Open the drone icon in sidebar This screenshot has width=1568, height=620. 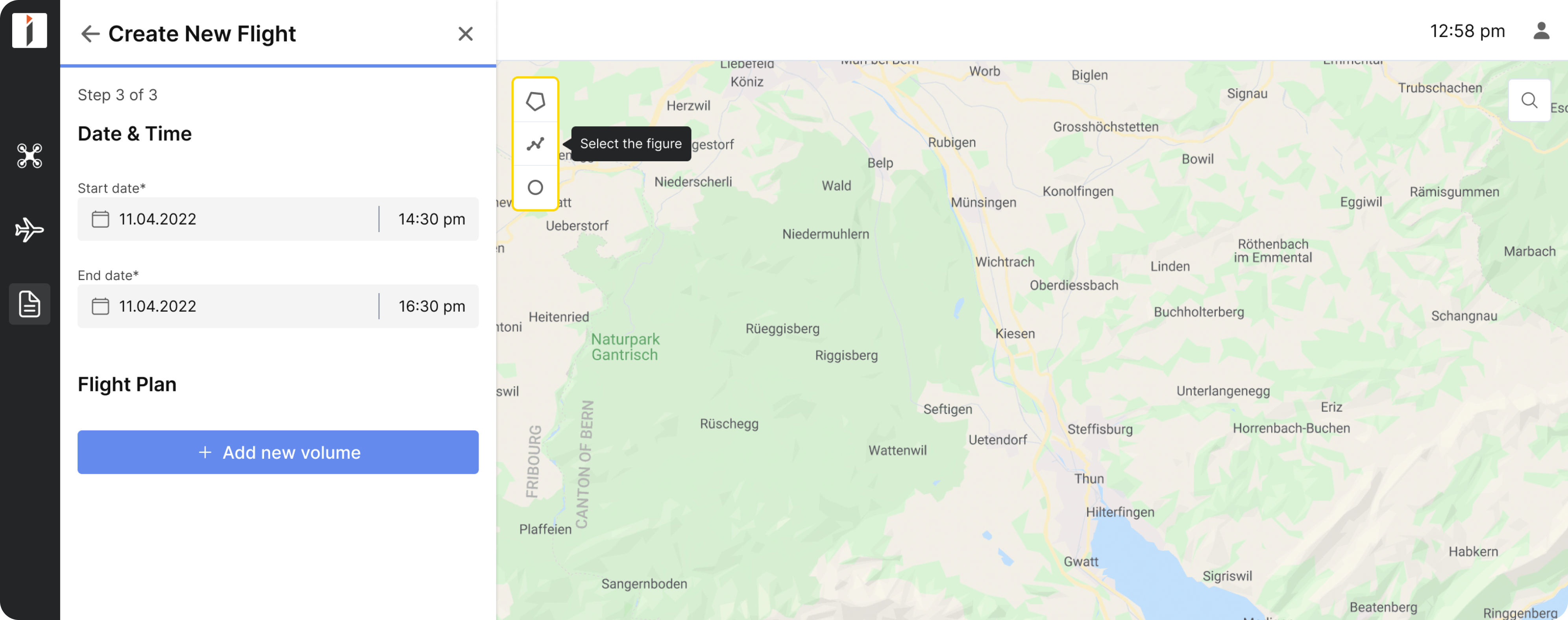coord(29,156)
